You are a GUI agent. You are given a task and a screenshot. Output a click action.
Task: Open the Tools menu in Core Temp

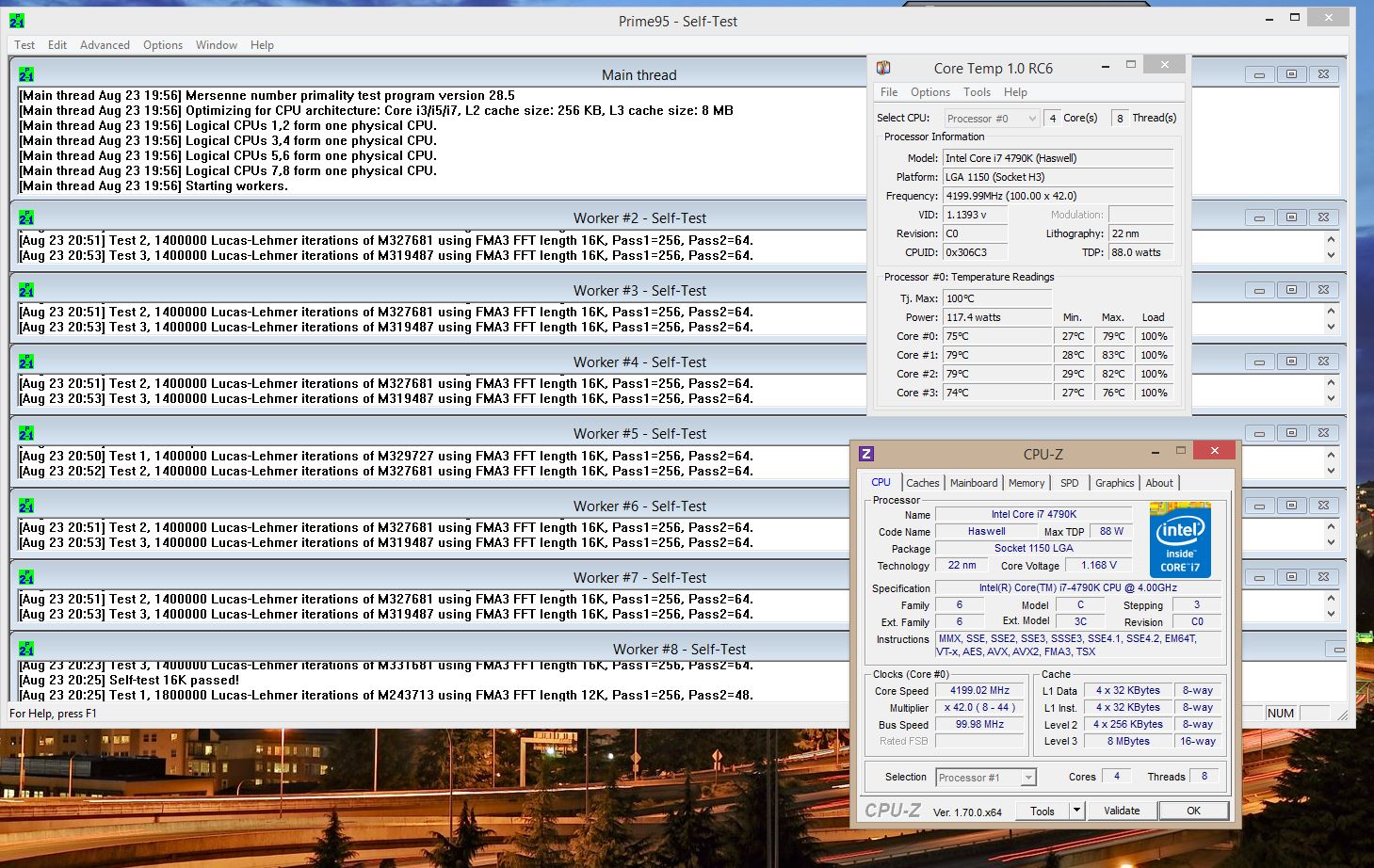click(x=977, y=92)
